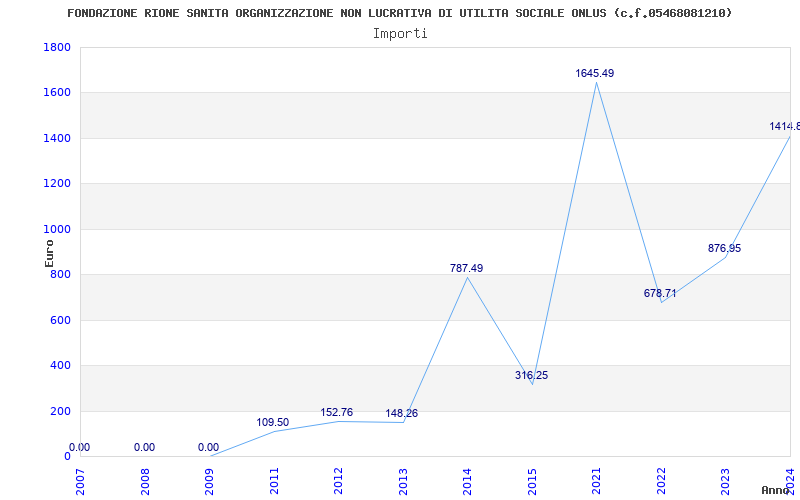
Task: Click the 1645.49 peak data label
Action: [595, 73]
